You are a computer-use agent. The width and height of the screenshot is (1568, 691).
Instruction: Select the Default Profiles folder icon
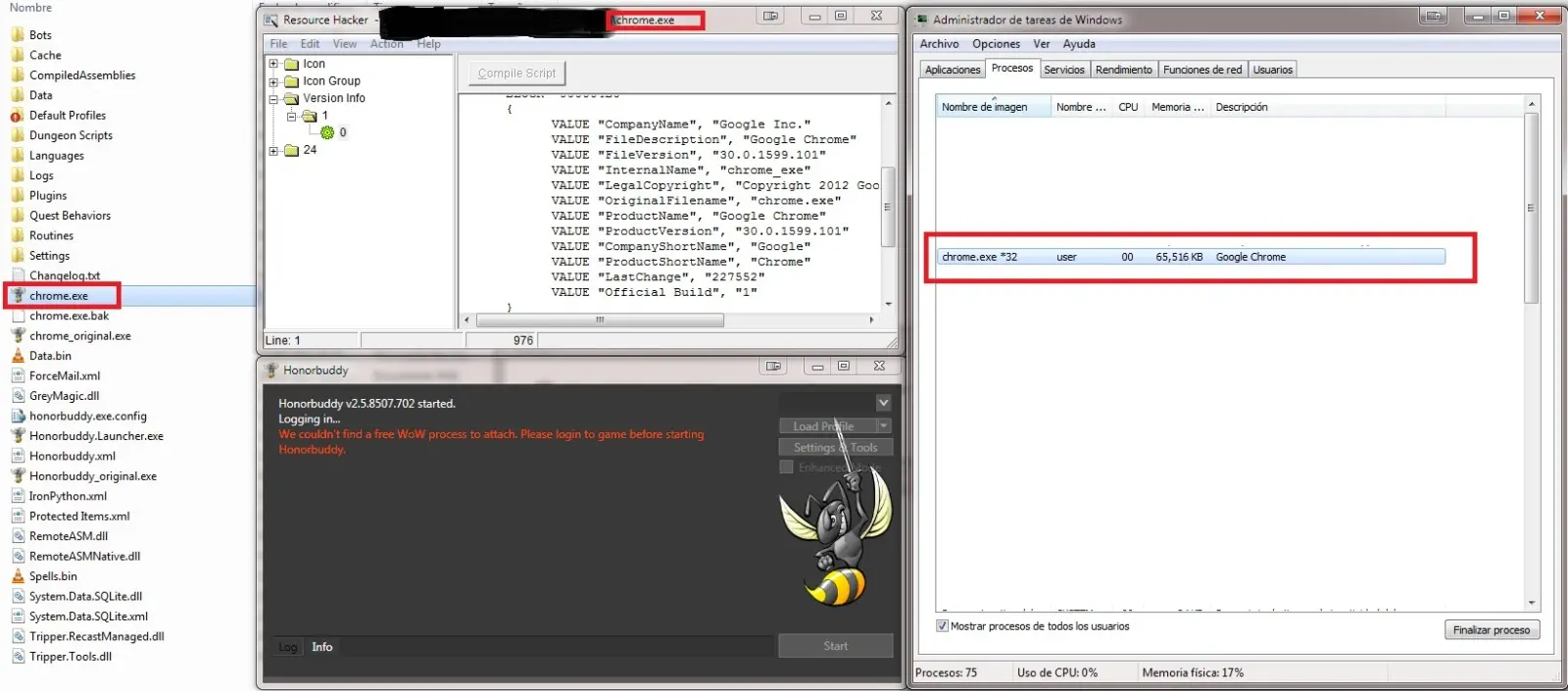tap(18, 116)
